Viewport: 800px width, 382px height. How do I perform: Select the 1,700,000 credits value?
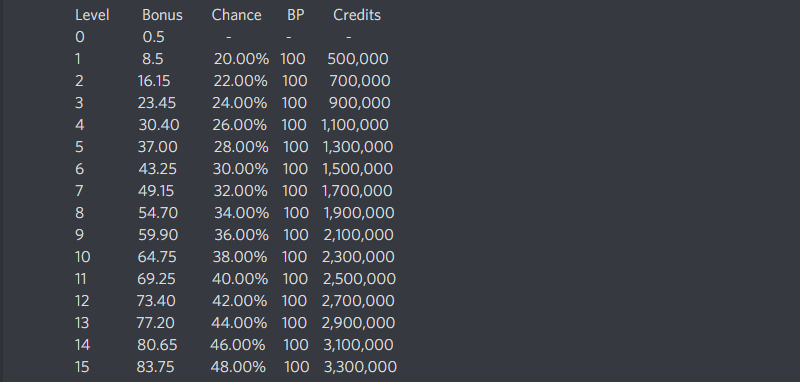coord(357,191)
